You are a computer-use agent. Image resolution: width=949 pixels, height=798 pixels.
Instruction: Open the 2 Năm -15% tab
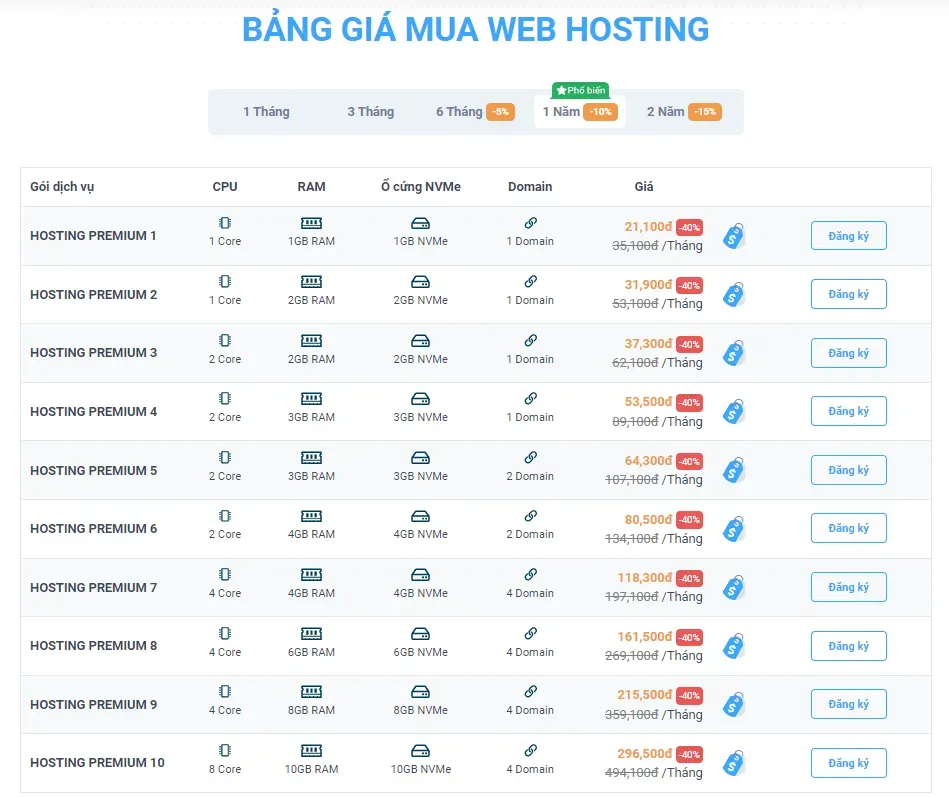pos(684,112)
